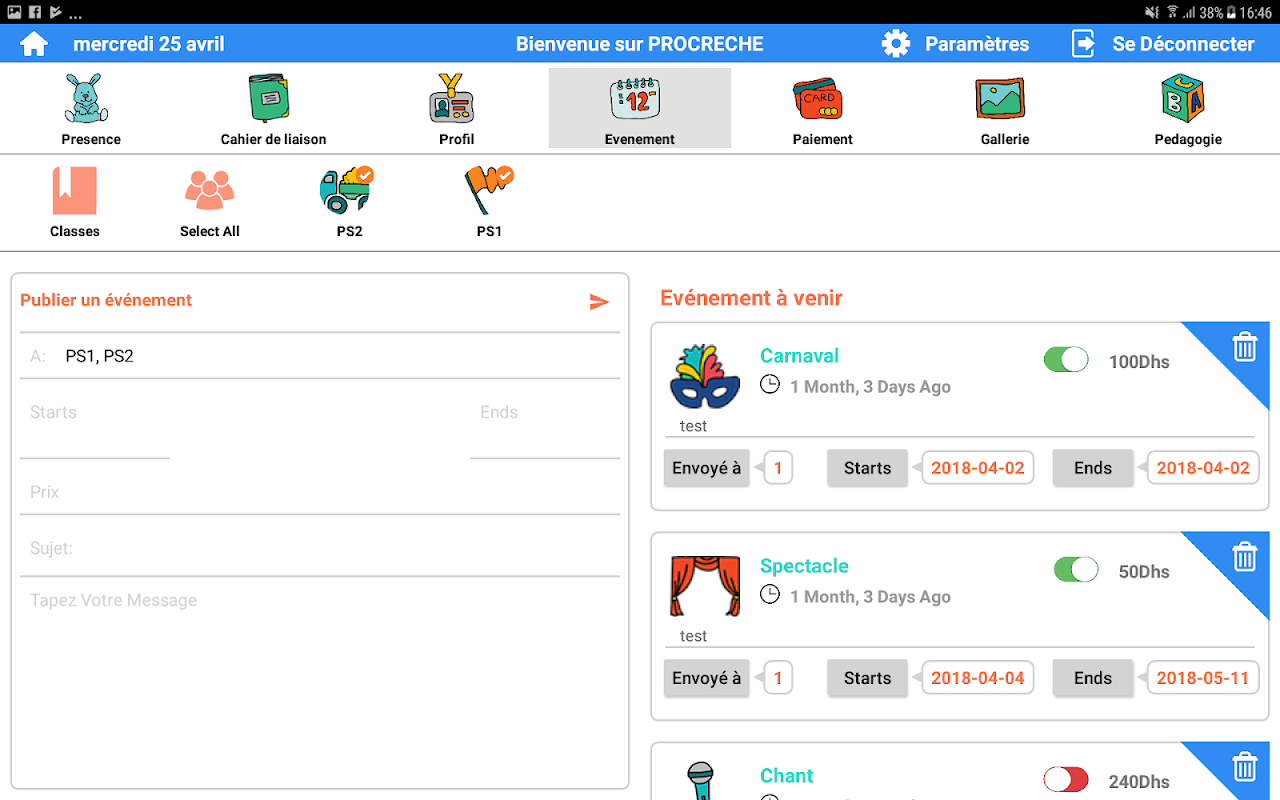Click the Select All people icon

click(210, 190)
